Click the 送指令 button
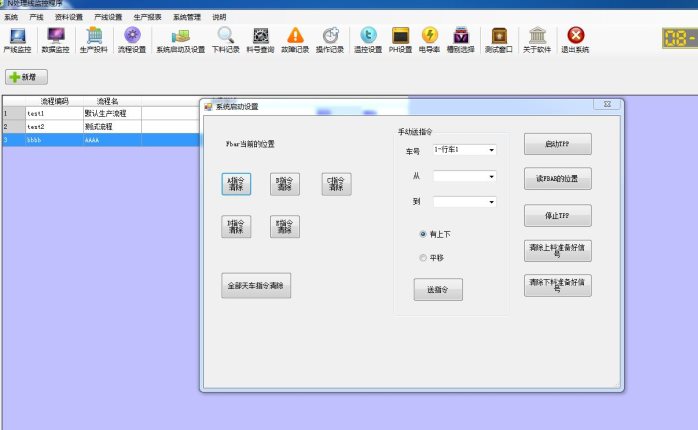 (438, 289)
